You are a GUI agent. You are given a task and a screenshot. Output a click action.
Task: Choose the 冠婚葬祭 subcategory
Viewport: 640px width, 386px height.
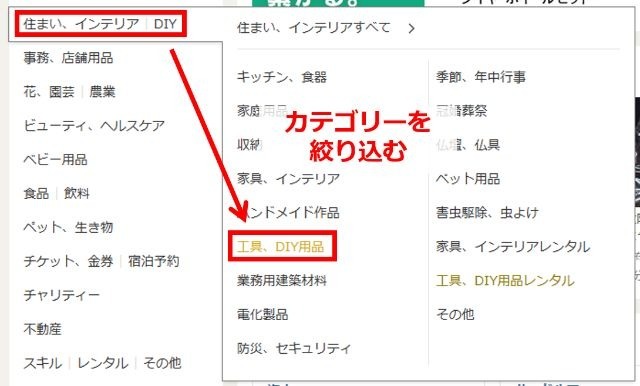coord(462,111)
